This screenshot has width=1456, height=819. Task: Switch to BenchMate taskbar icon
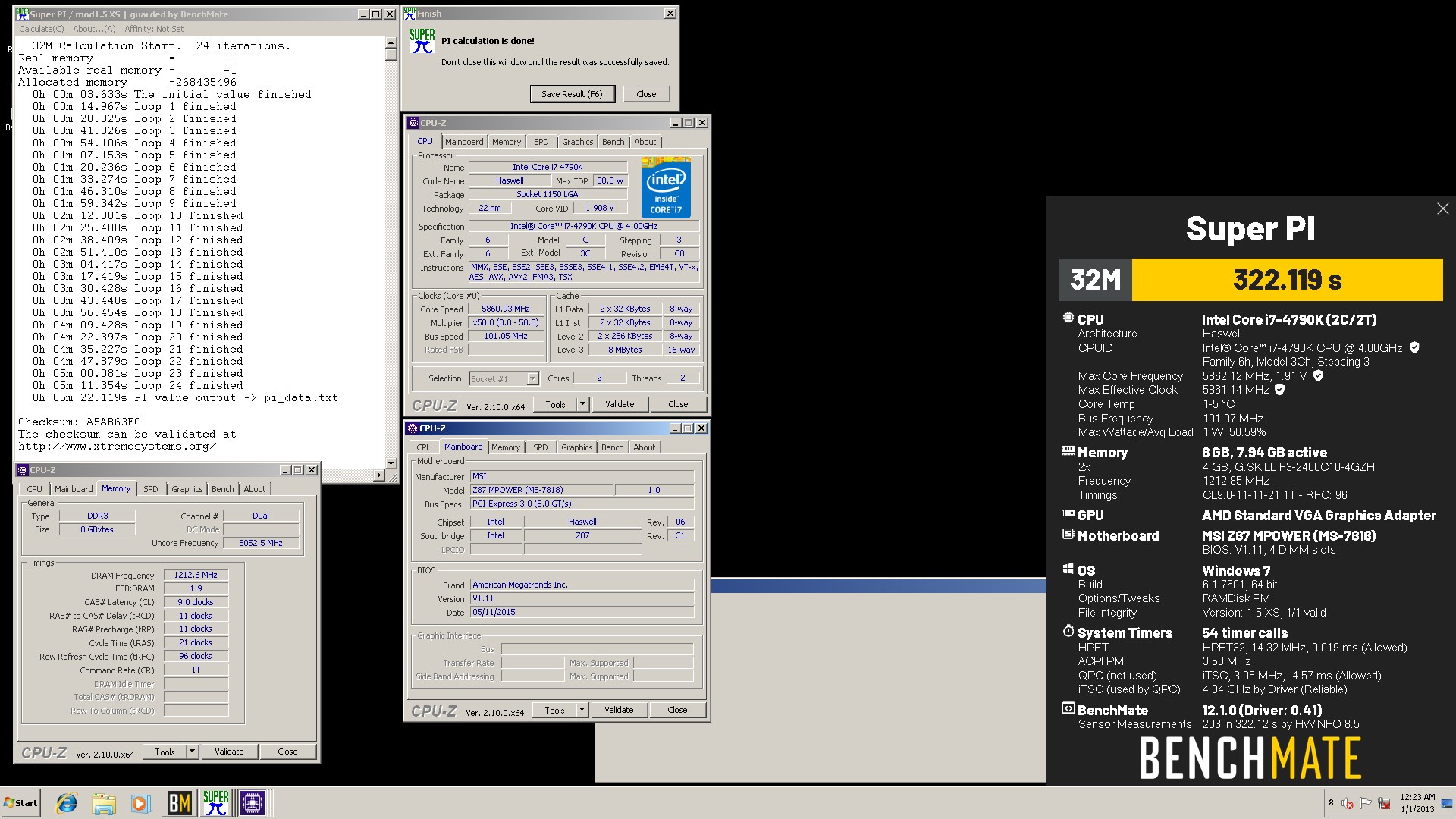[x=179, y=803]
